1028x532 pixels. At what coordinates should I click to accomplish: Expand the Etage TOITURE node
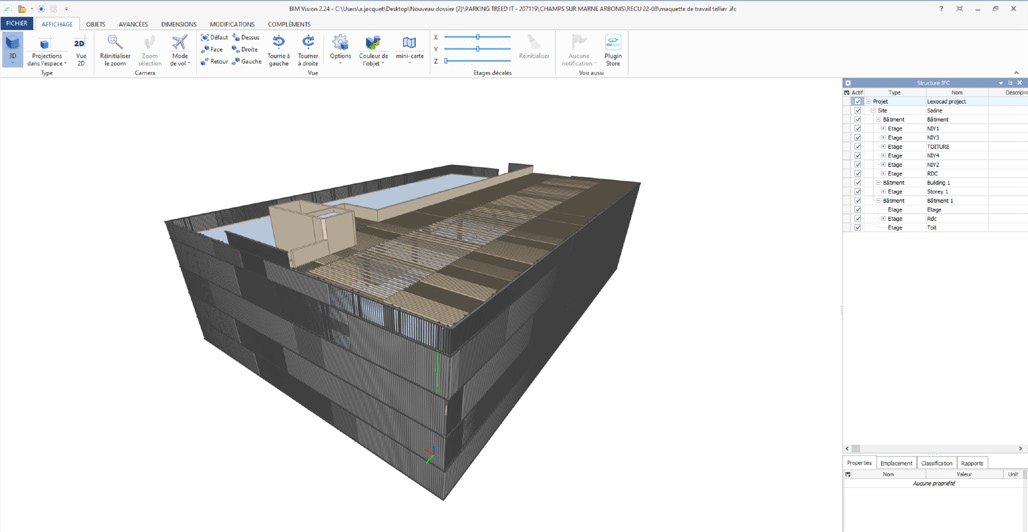coord(883,147)
